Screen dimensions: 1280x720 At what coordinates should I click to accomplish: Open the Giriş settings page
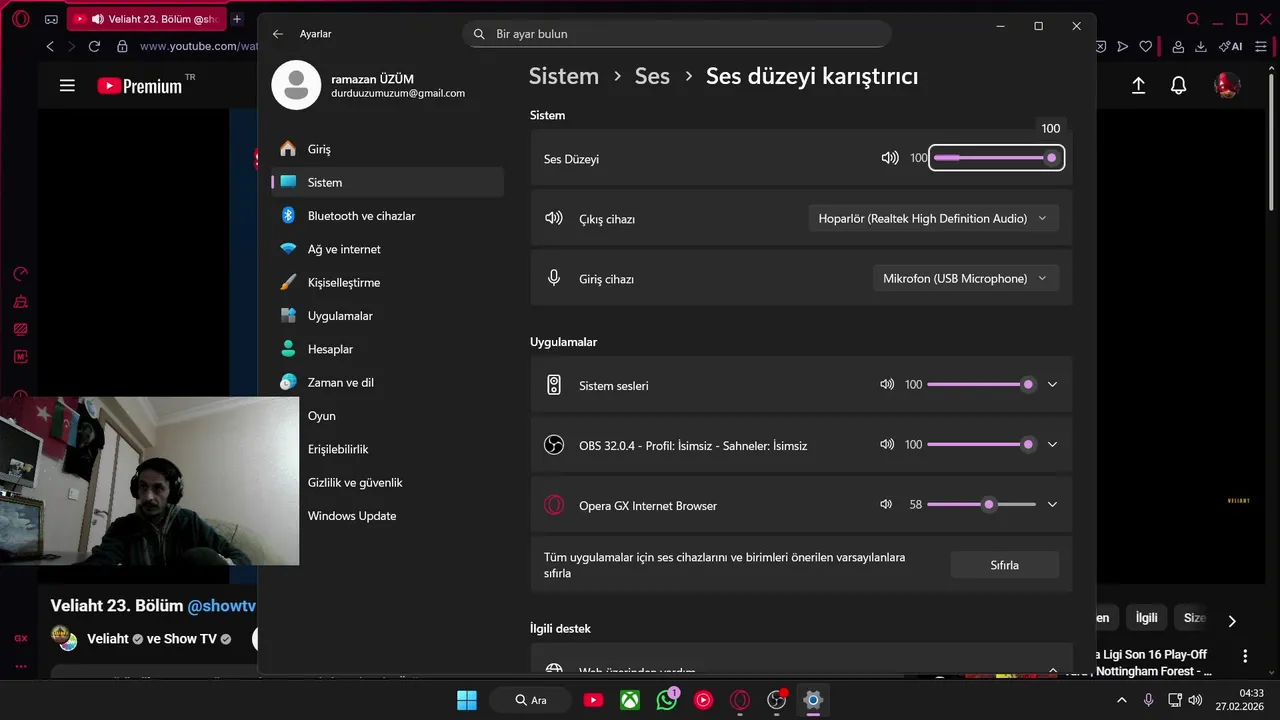387,149
